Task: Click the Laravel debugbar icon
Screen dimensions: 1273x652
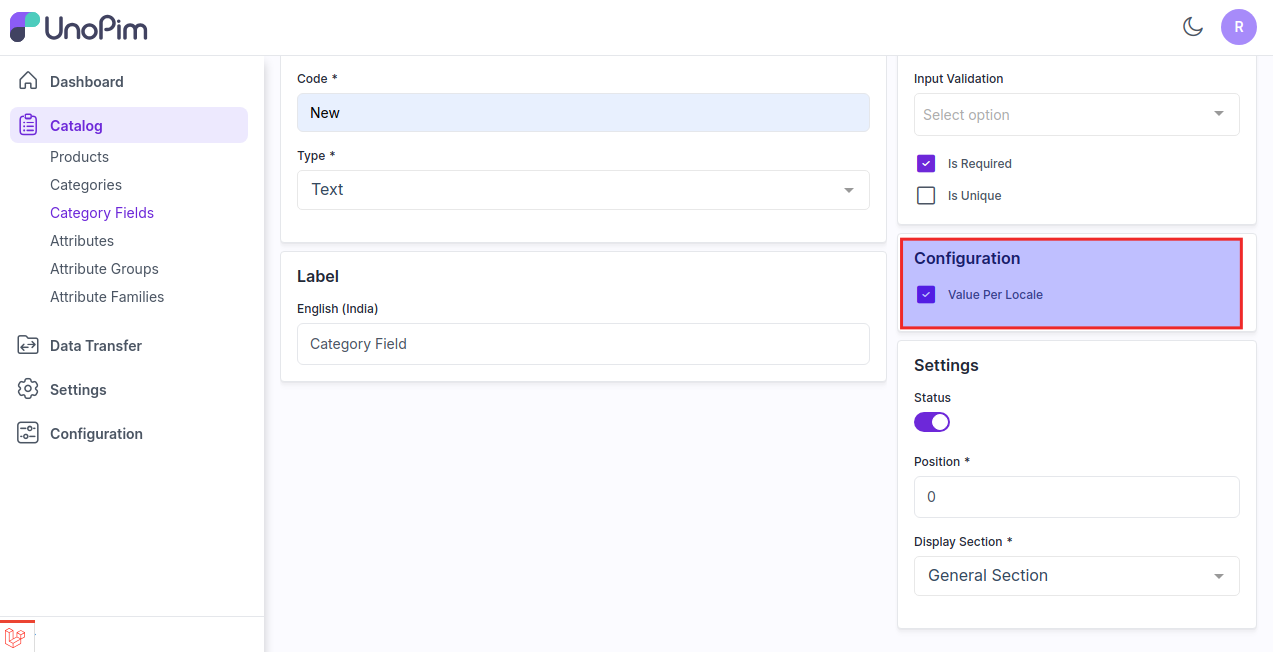Action: (x=16, y=637)
